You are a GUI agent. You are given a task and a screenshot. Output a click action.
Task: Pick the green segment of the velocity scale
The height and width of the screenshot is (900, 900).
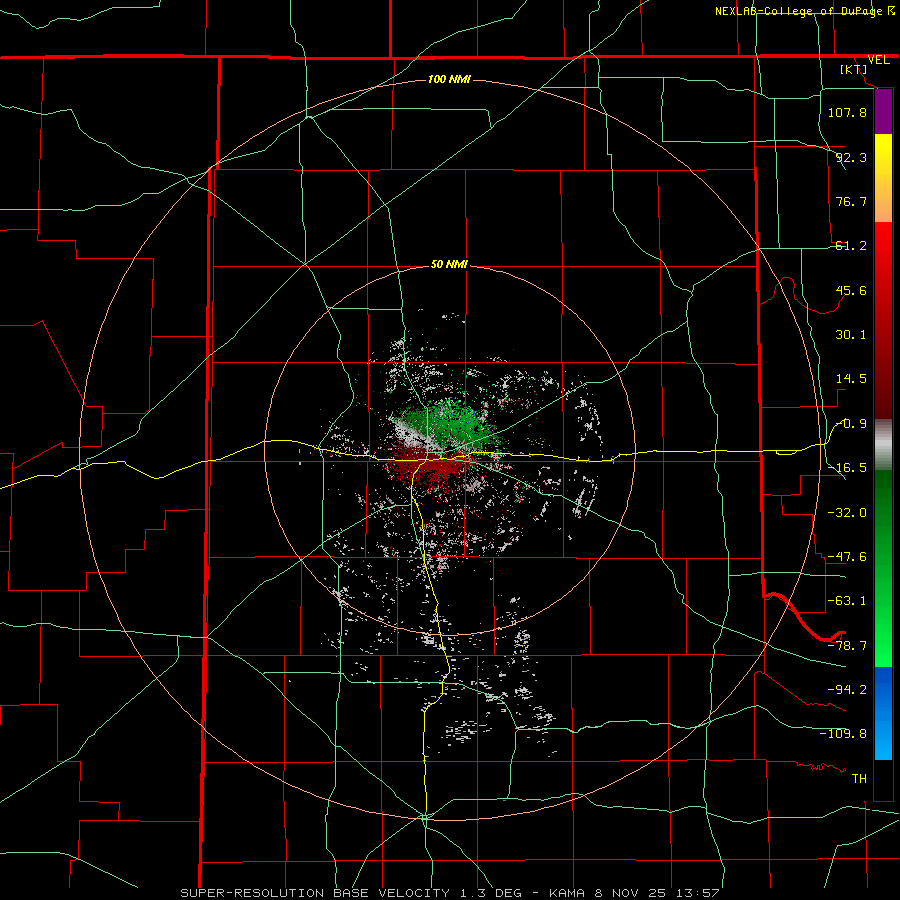tap(883, 568)
